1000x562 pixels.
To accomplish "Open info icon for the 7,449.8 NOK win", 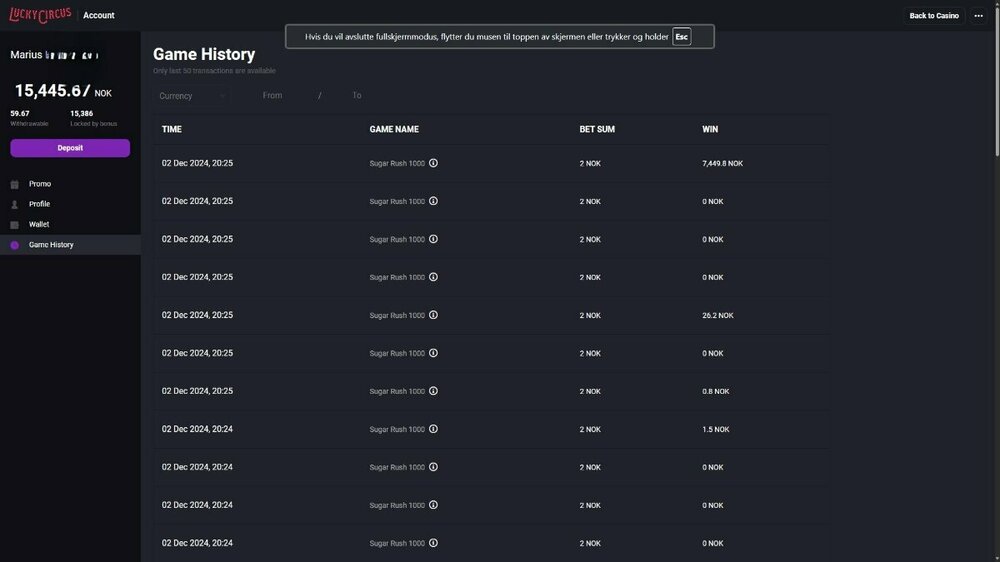I will pos(433,163).
